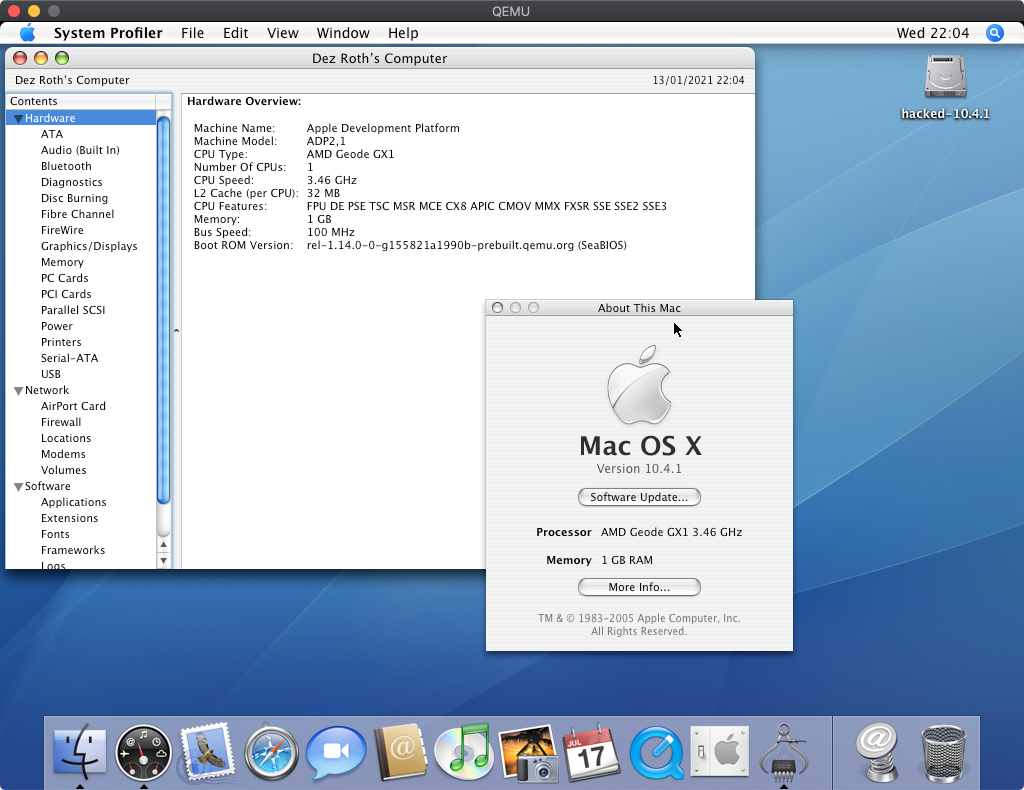Collapse the Hardware section triangle
1024x790 pixels.
pyautogui.click(x=18, y=119)
